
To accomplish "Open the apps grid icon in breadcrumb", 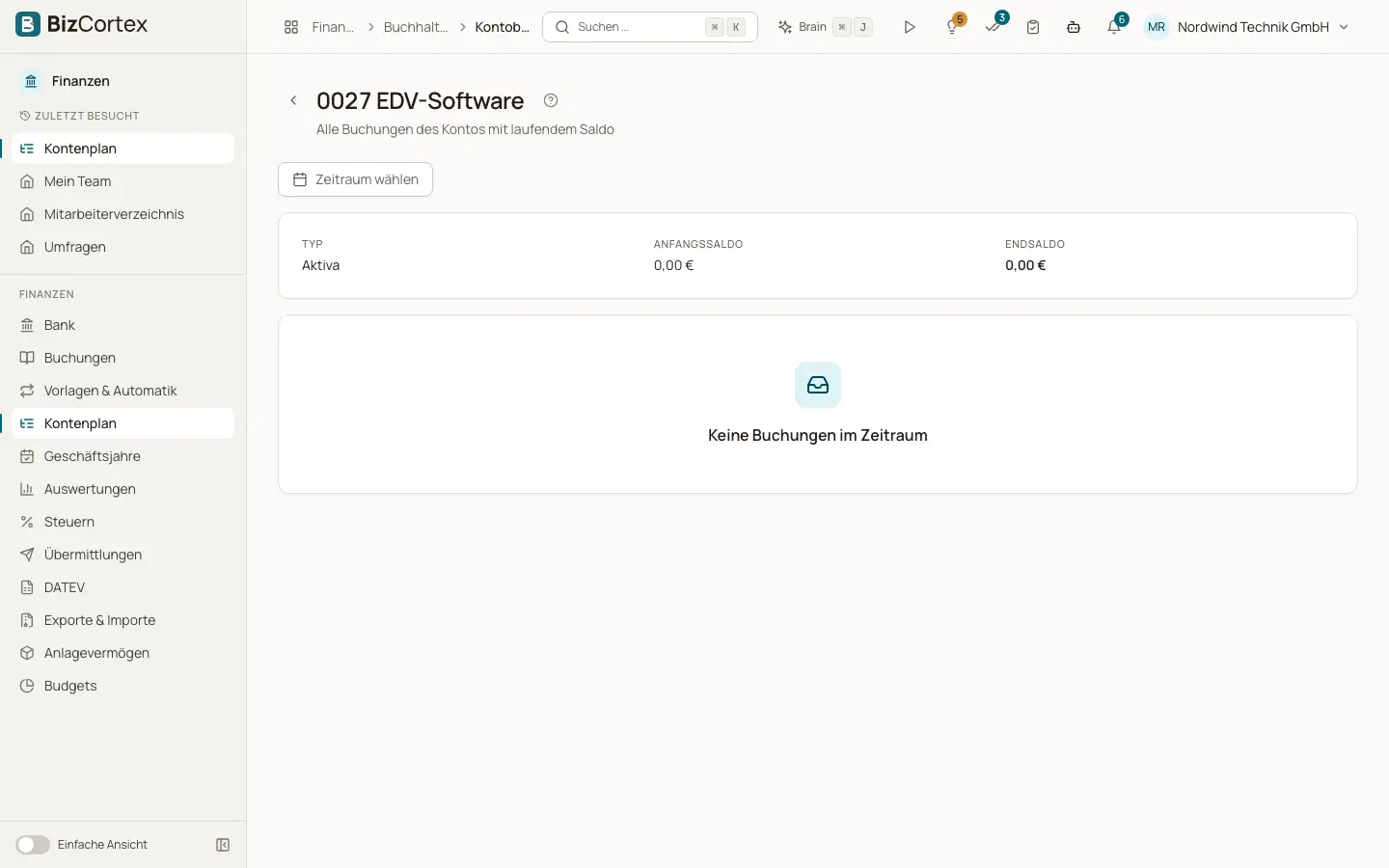I will (291, 27).
